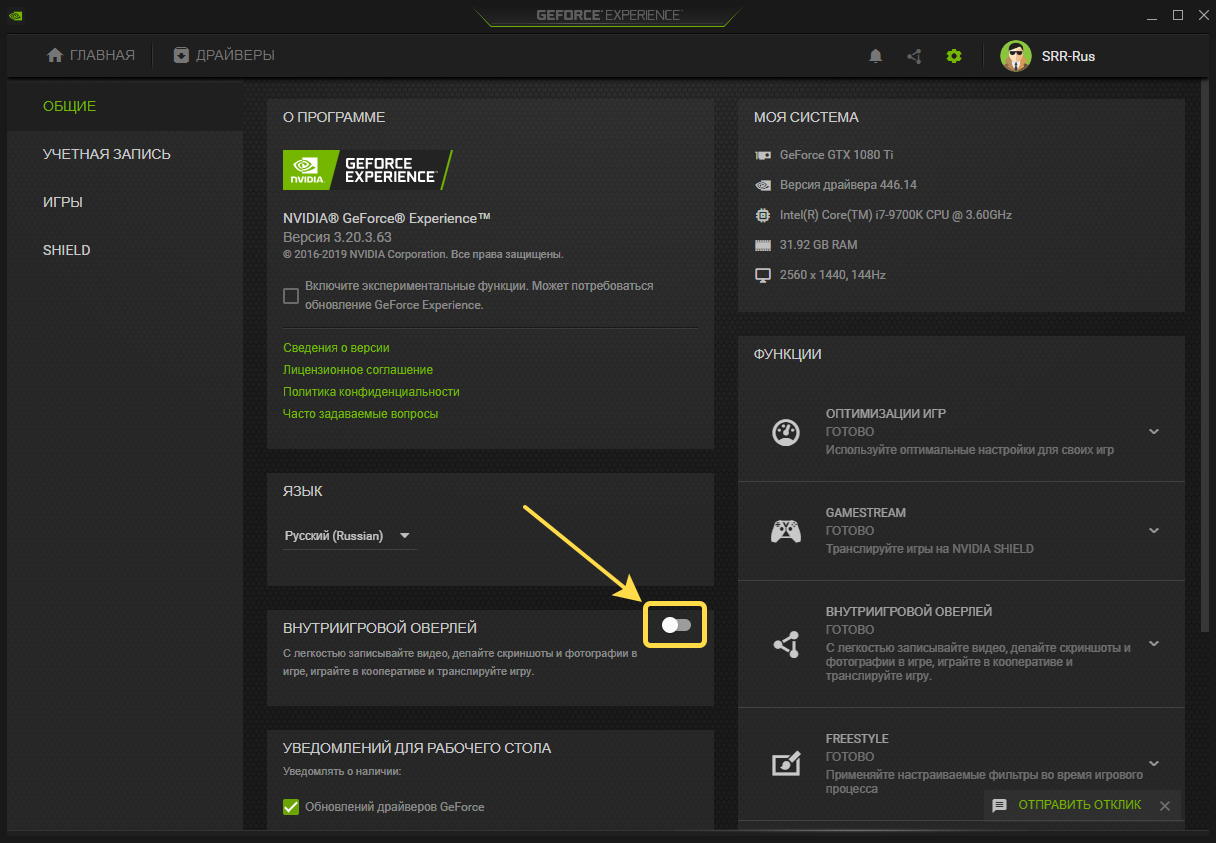Click the in-game overlay share icon in Functions

(x=786, y=644)
